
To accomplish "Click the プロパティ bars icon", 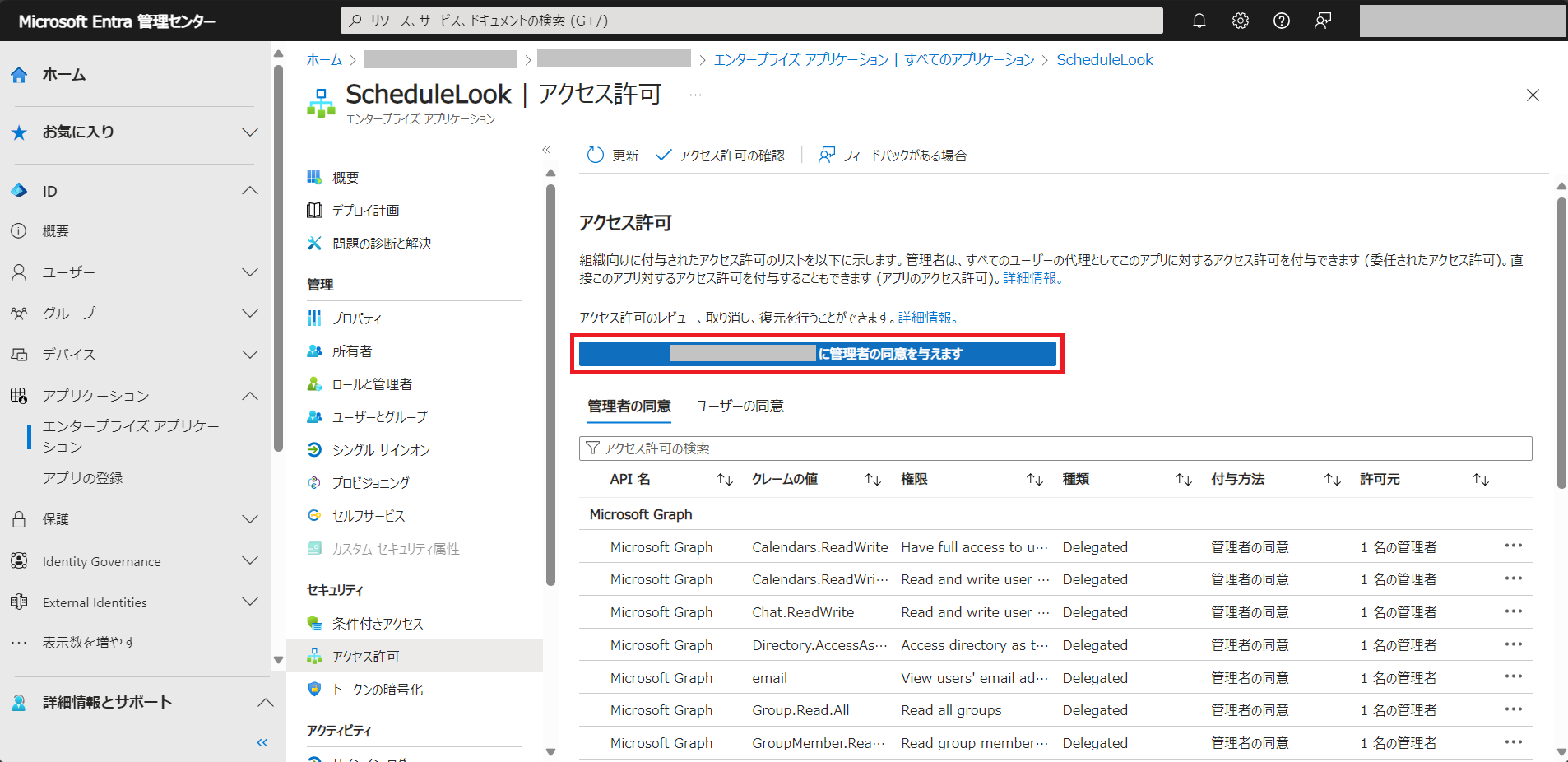I will [314, 318].
